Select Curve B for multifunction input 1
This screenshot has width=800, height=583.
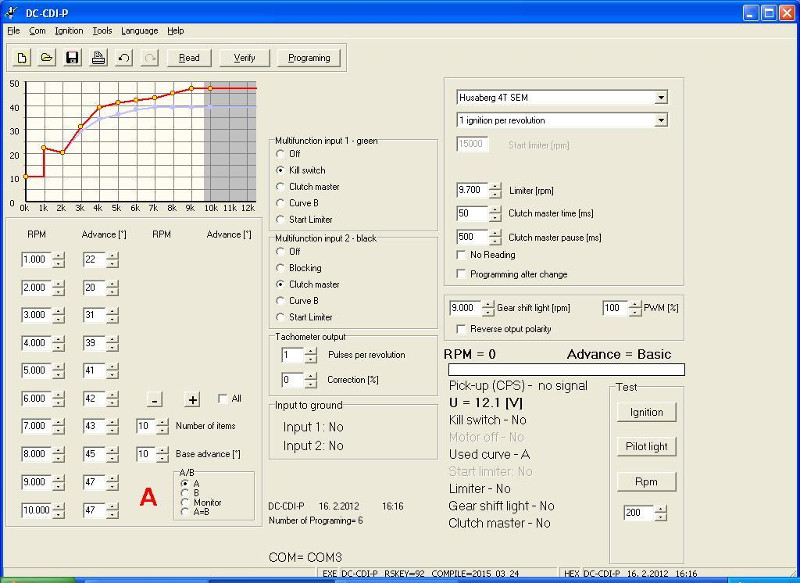[281, 203]
